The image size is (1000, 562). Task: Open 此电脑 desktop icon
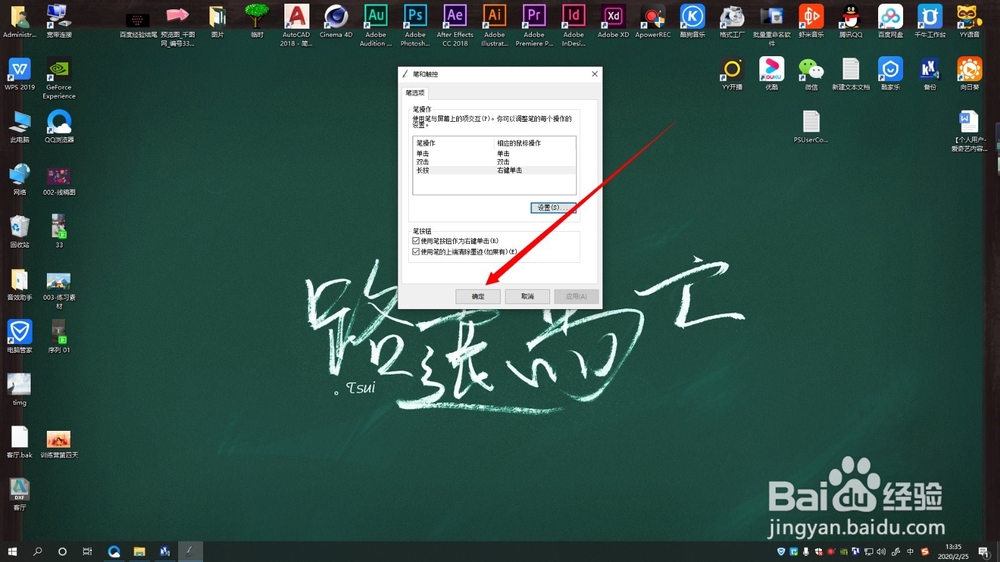20,126
